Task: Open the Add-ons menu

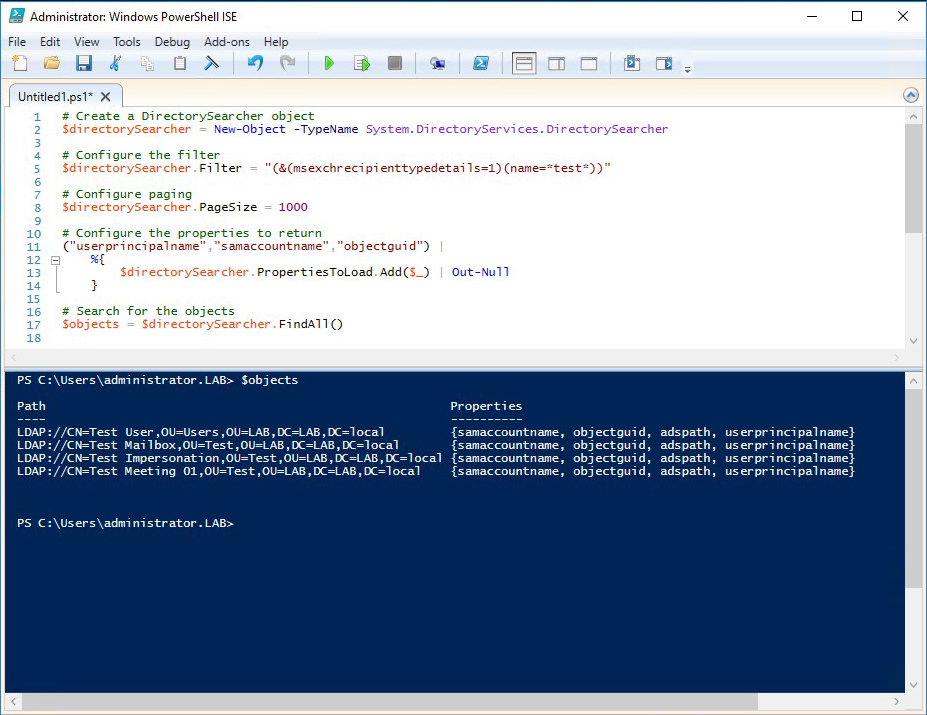Action: (x=226, y=42)
